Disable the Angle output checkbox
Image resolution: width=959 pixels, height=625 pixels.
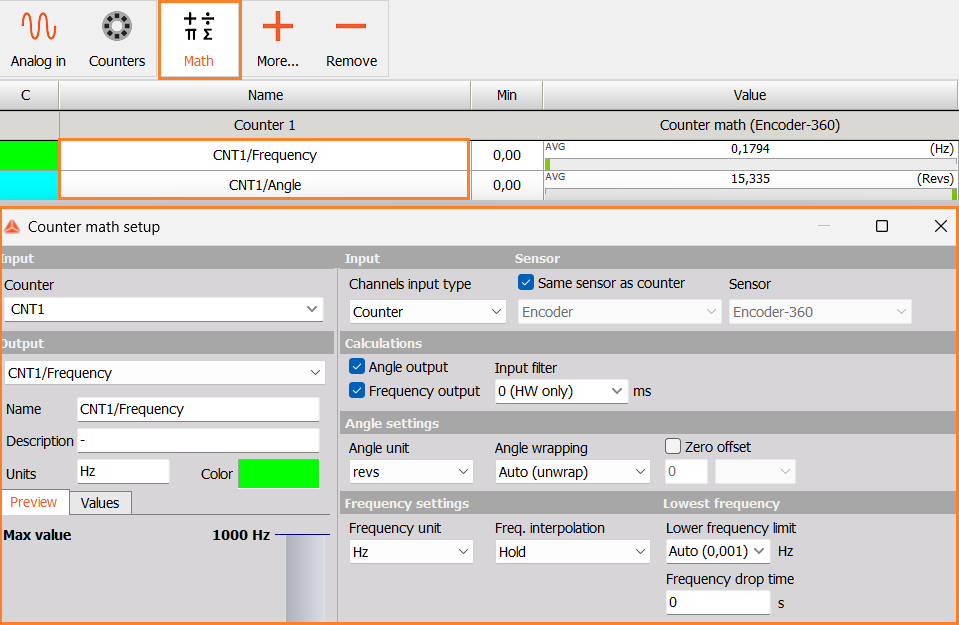click(357, 366)
